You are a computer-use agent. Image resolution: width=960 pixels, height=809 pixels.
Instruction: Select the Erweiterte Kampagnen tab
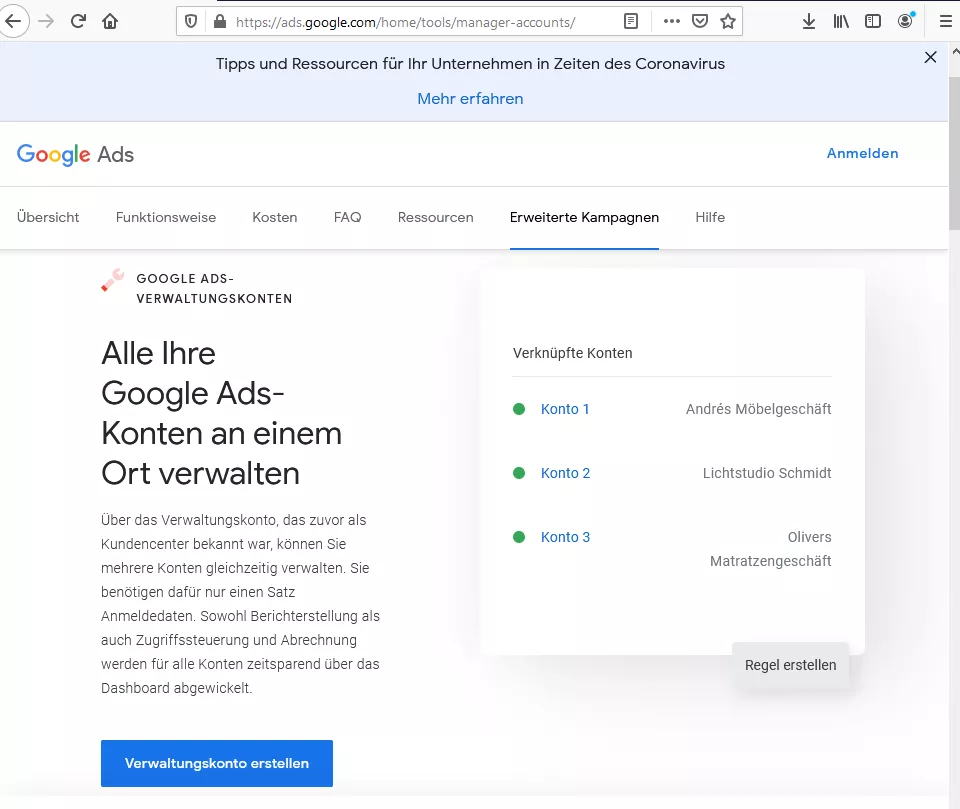pyautogui.click(x=584, y=217)
